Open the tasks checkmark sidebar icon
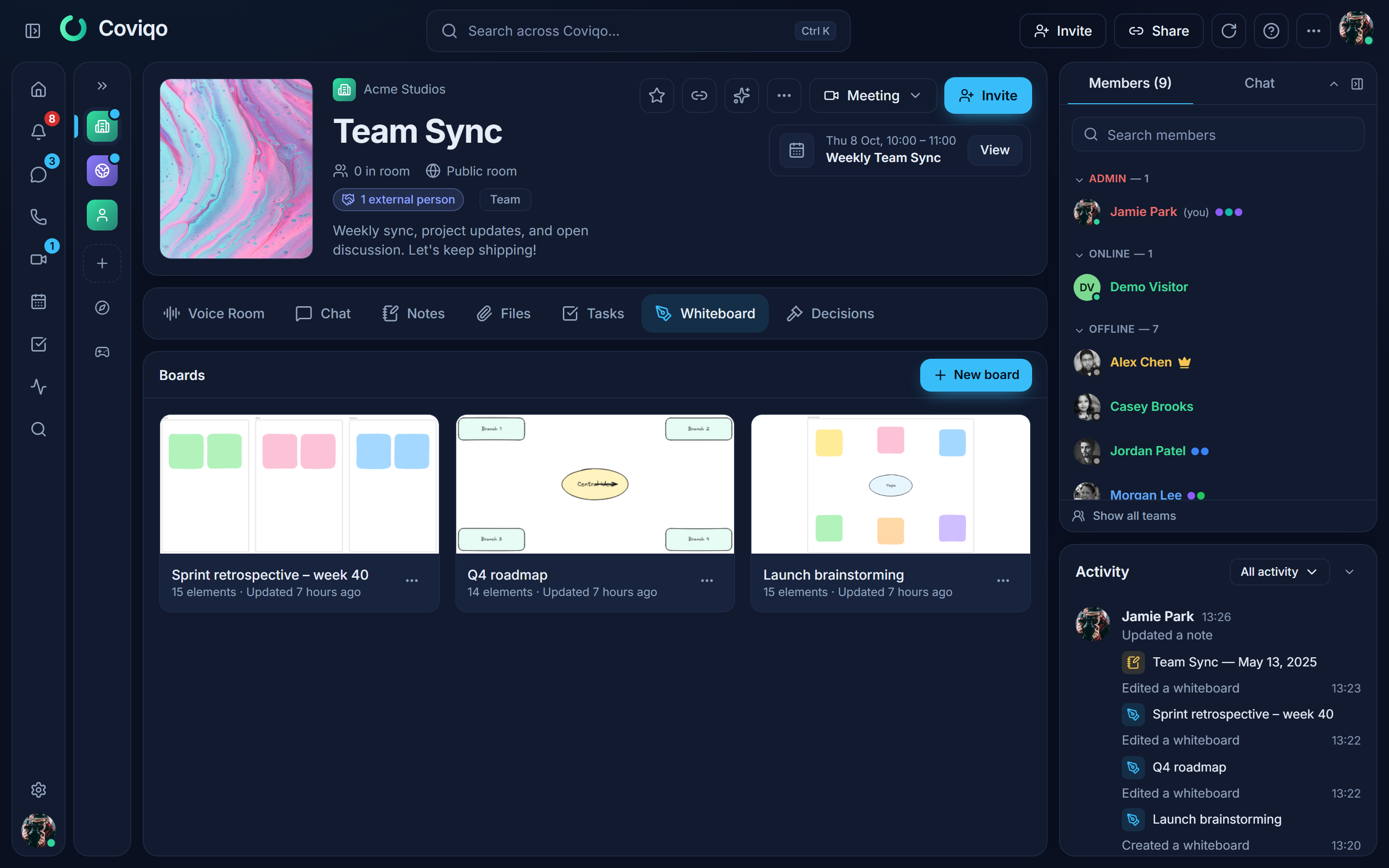 click(39, 344)
